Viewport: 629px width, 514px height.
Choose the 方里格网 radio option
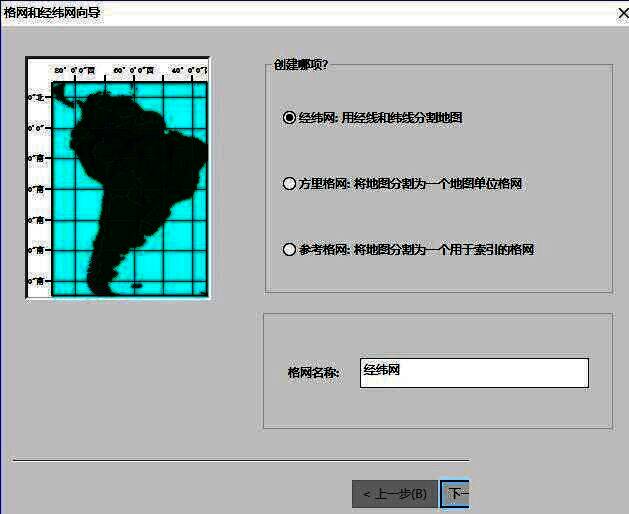290,184
